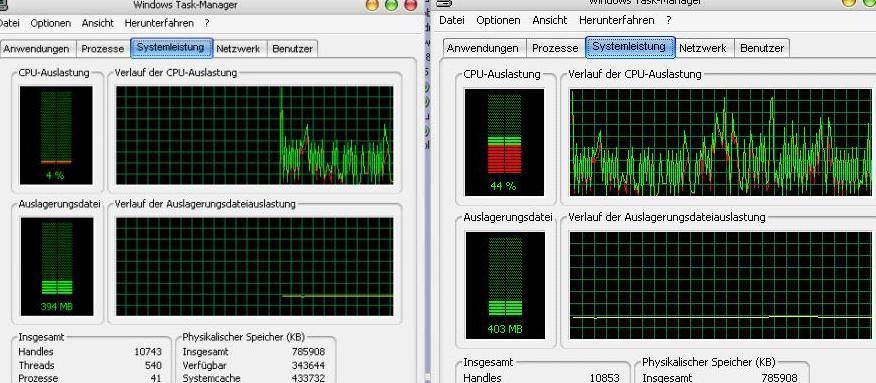Click Physikalischer Speicher (KB) heading in left window
Screen dimensions: 876x383
click(x=244, y=337)
